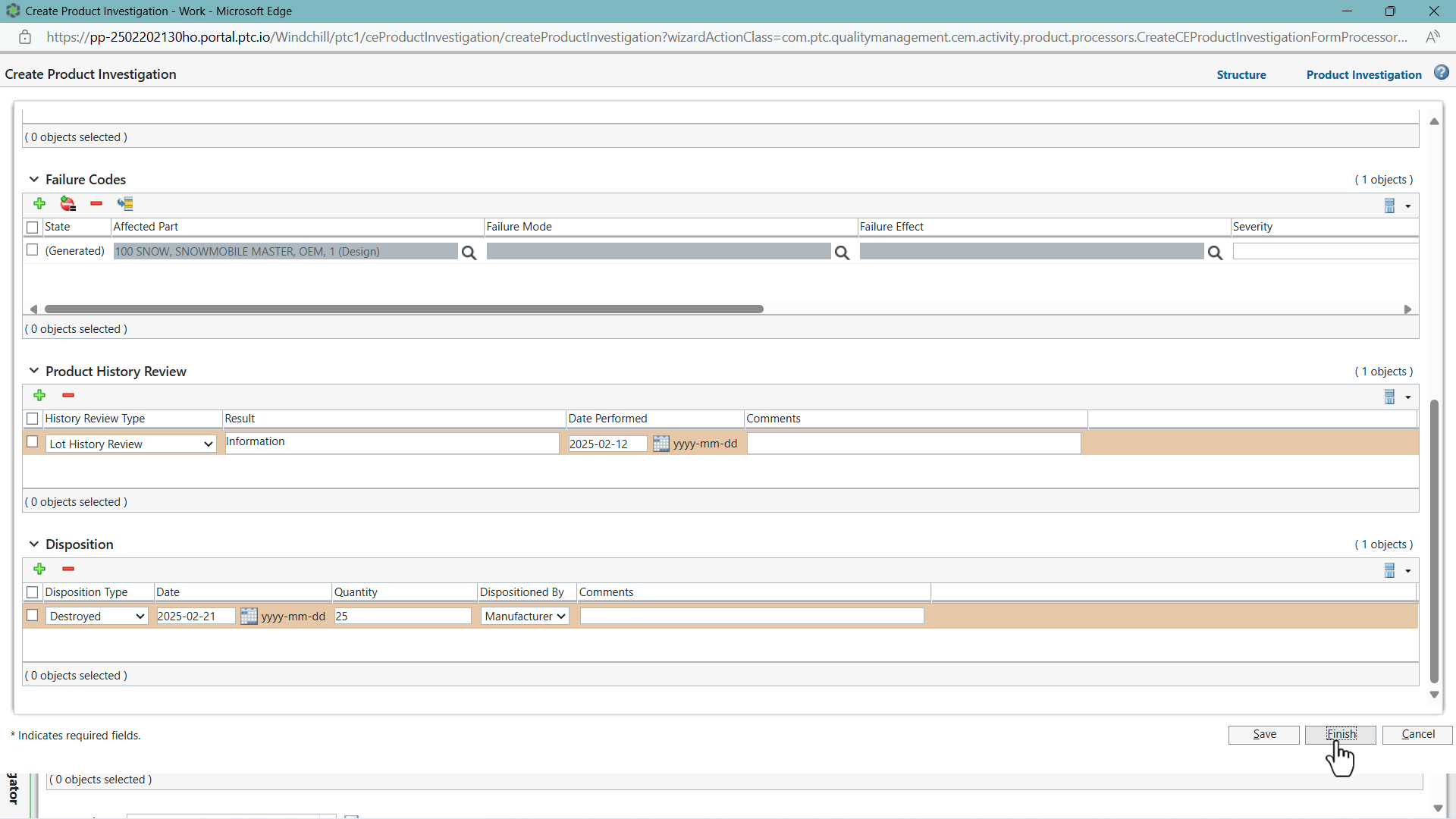Remove Disposition row with red minus
Viewport: 1456px width, 819px height.
point(68,569)
